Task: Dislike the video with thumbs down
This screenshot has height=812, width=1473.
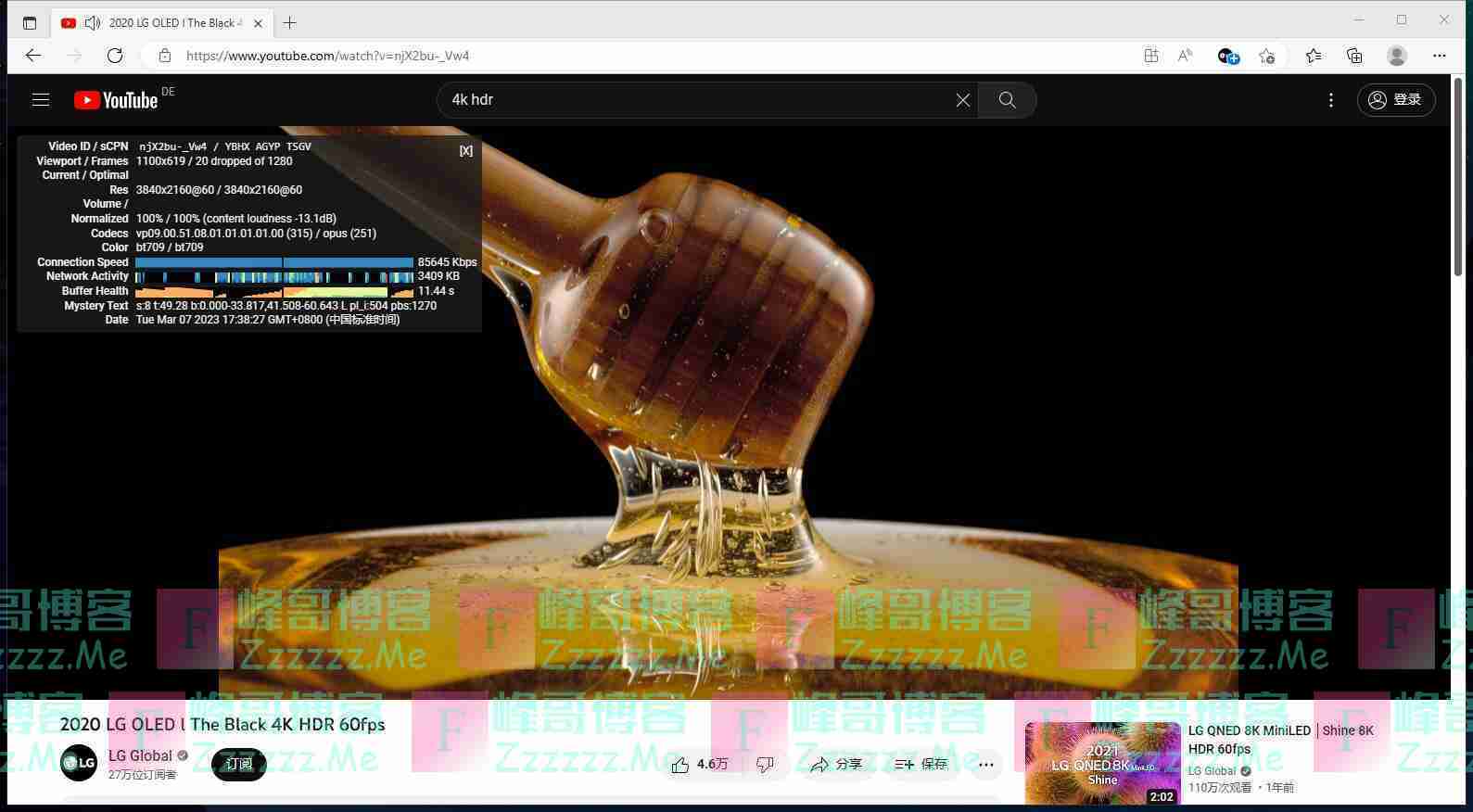Action: coord(765,765)
